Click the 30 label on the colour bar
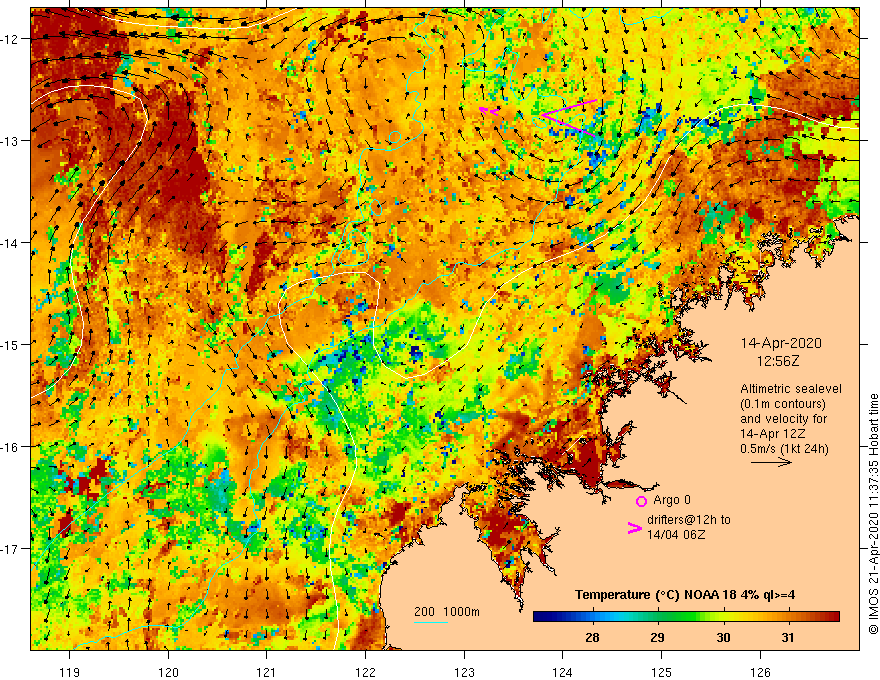The width and height of the screenshot is (880, 680). pyautogui.click(x=723, y=637)
